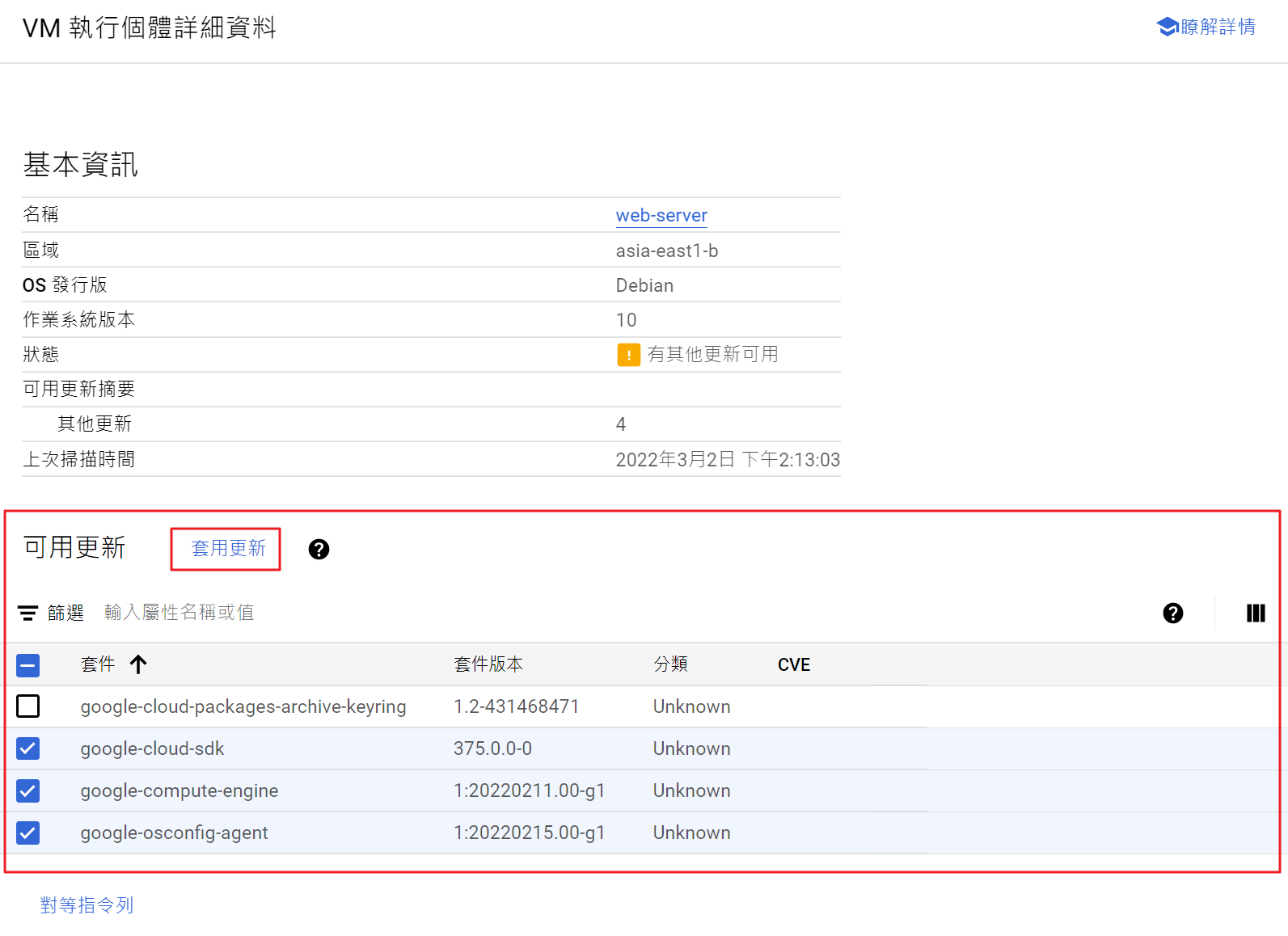The width and height of the screenshot is (1288, 936).
Task: Click the 套用更新 button
Action: 228,549
